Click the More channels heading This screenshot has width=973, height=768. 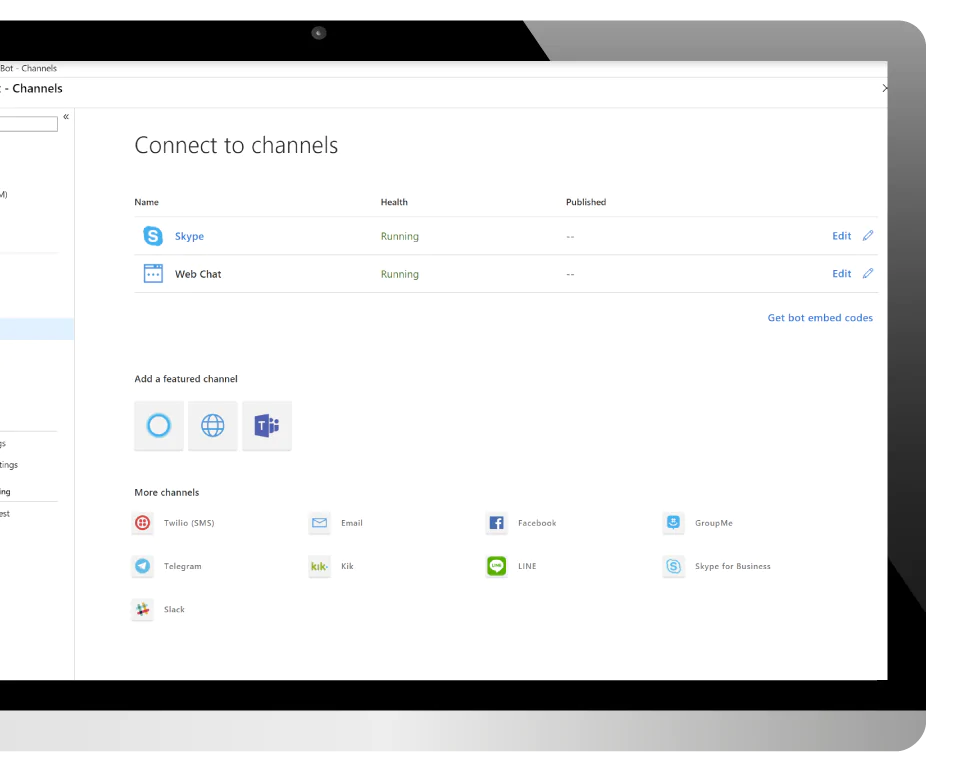(x=167, y=493)
